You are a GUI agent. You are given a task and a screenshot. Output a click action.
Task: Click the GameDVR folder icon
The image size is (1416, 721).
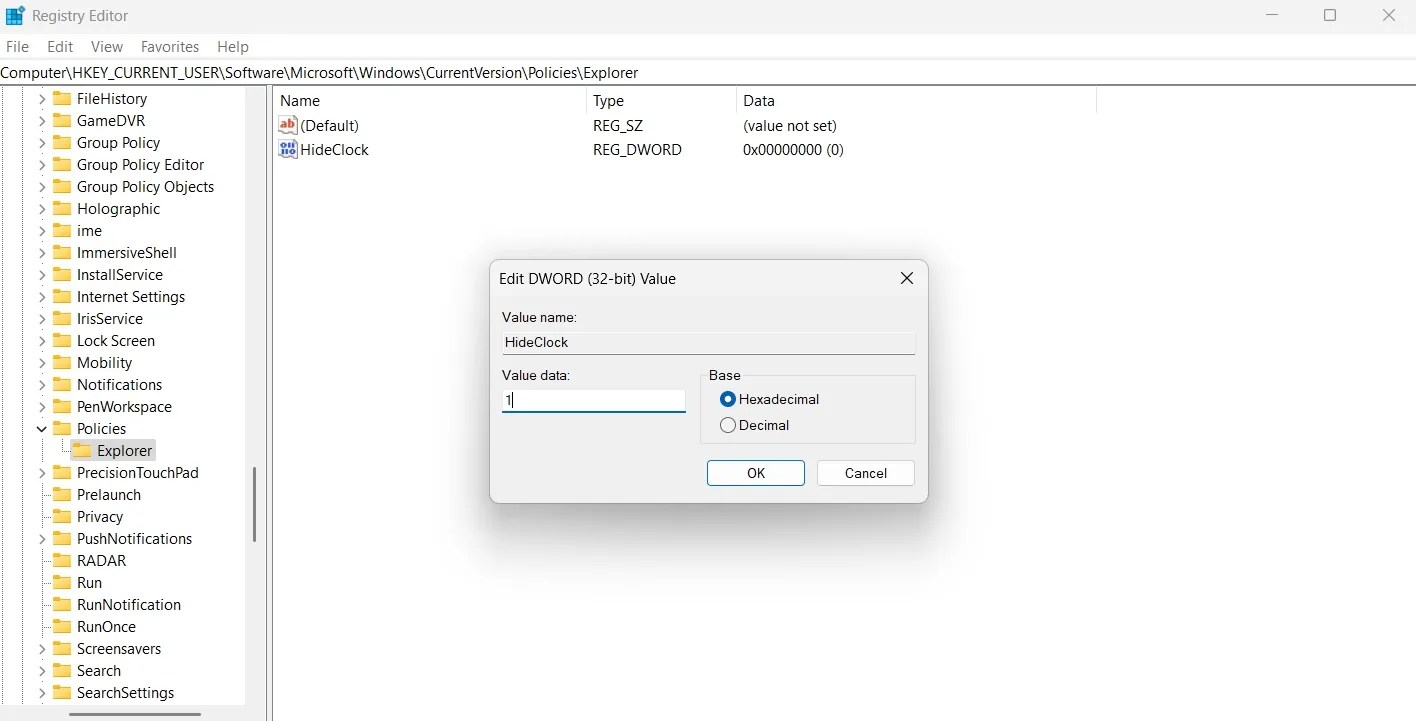tap(63, 120)
